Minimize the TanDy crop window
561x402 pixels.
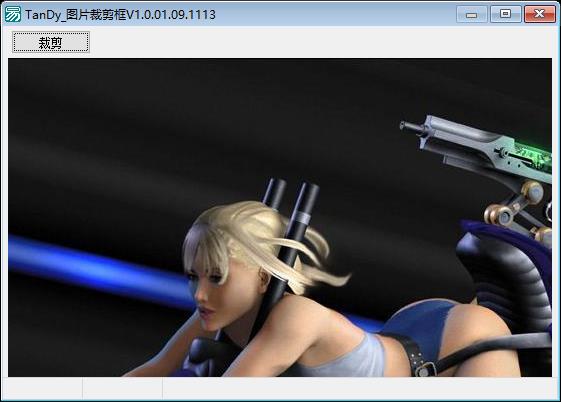[x=472, y=14]
